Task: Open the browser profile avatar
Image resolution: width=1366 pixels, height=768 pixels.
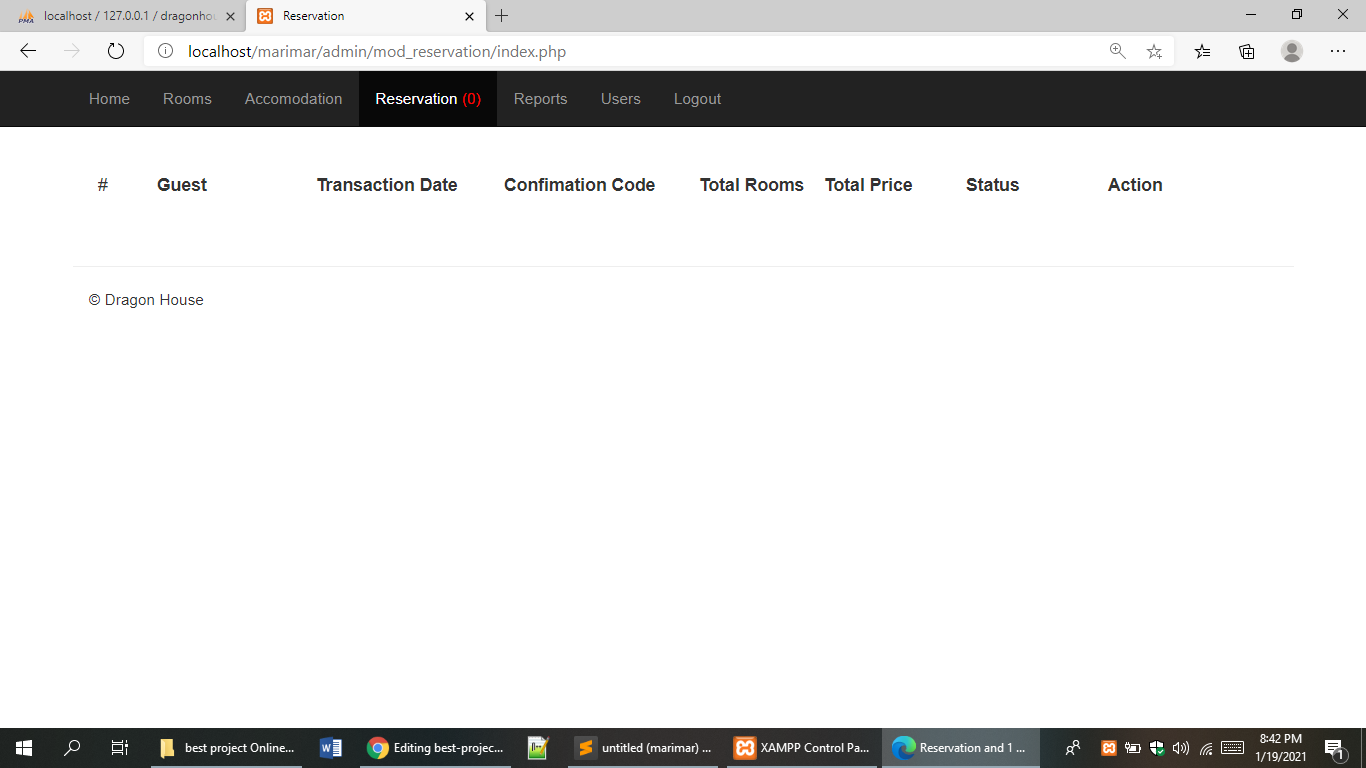Action: [x=1291, y=51]
